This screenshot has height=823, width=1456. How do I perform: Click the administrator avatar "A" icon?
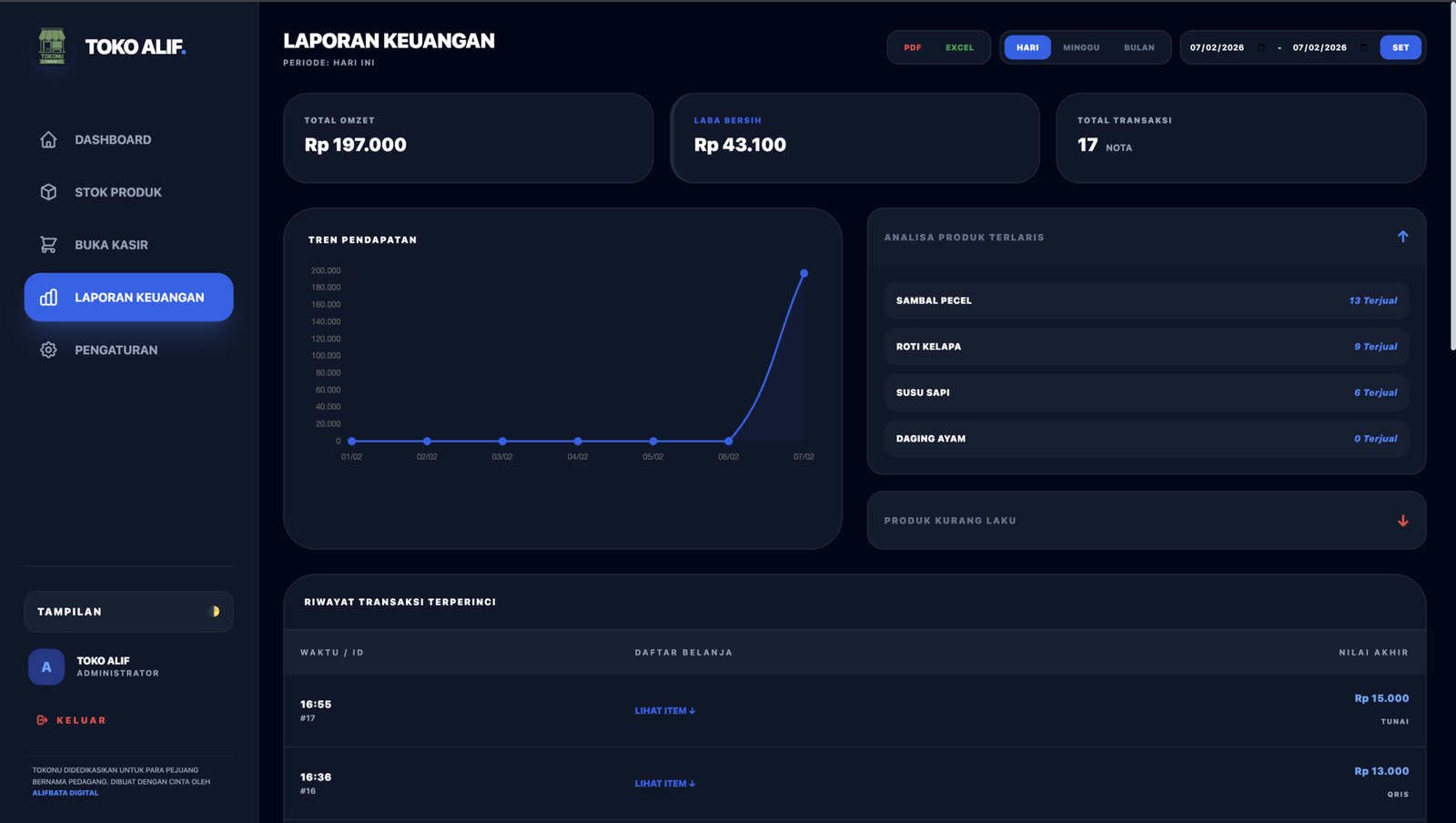pyautogui.click(x=46, y=667)
